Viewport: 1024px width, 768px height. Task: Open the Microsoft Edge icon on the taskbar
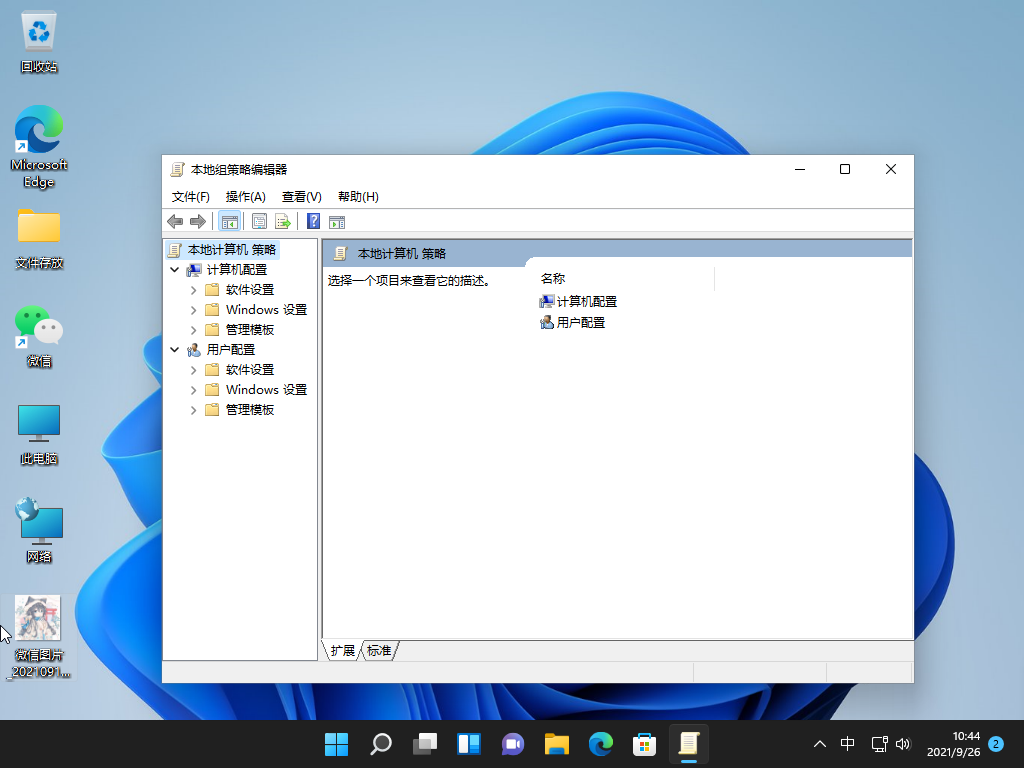[x=601, y=744]
